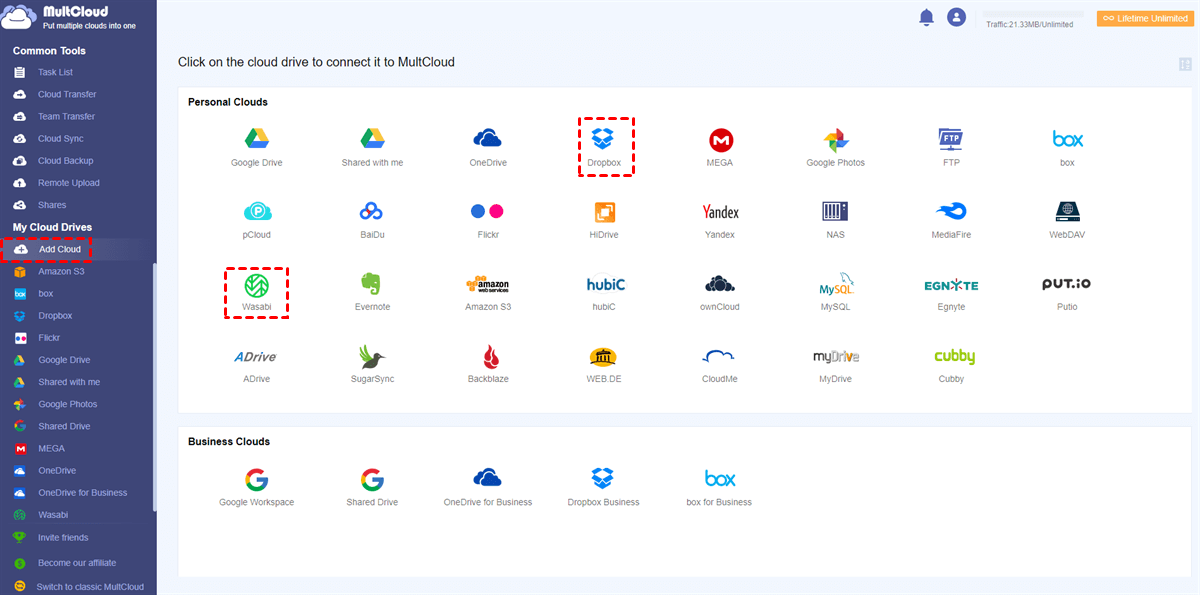Image resolution: width=1200 pixels, height=595 pixels.
Task: Switch to classic MultCloud
Action: pos(90,587)
